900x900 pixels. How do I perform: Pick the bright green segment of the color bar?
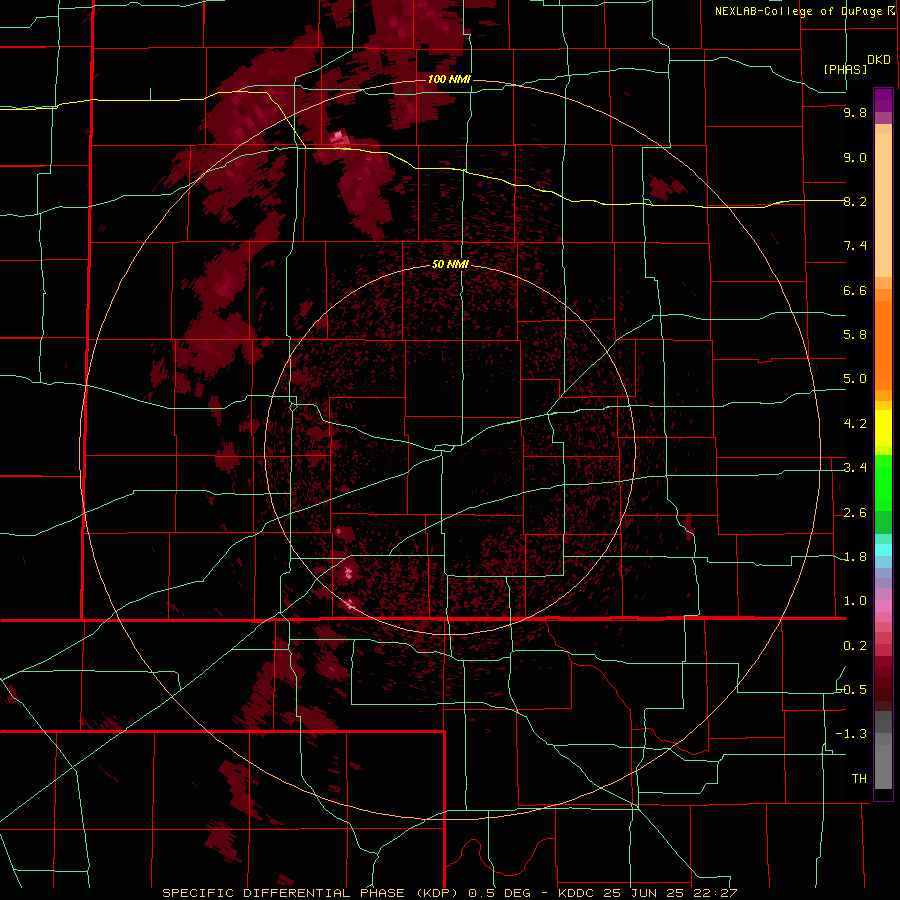coord(883,483)
